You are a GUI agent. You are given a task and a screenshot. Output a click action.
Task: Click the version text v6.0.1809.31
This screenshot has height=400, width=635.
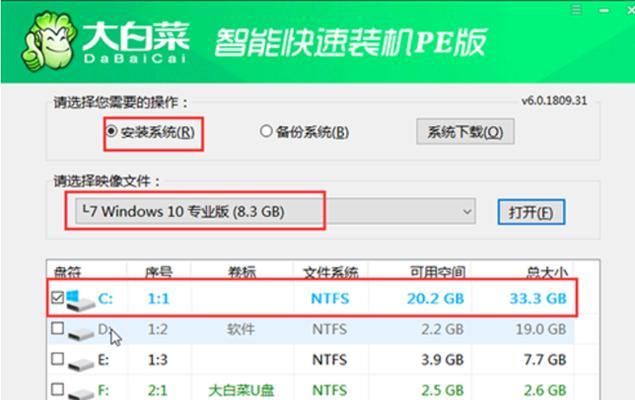click(554, 101)
